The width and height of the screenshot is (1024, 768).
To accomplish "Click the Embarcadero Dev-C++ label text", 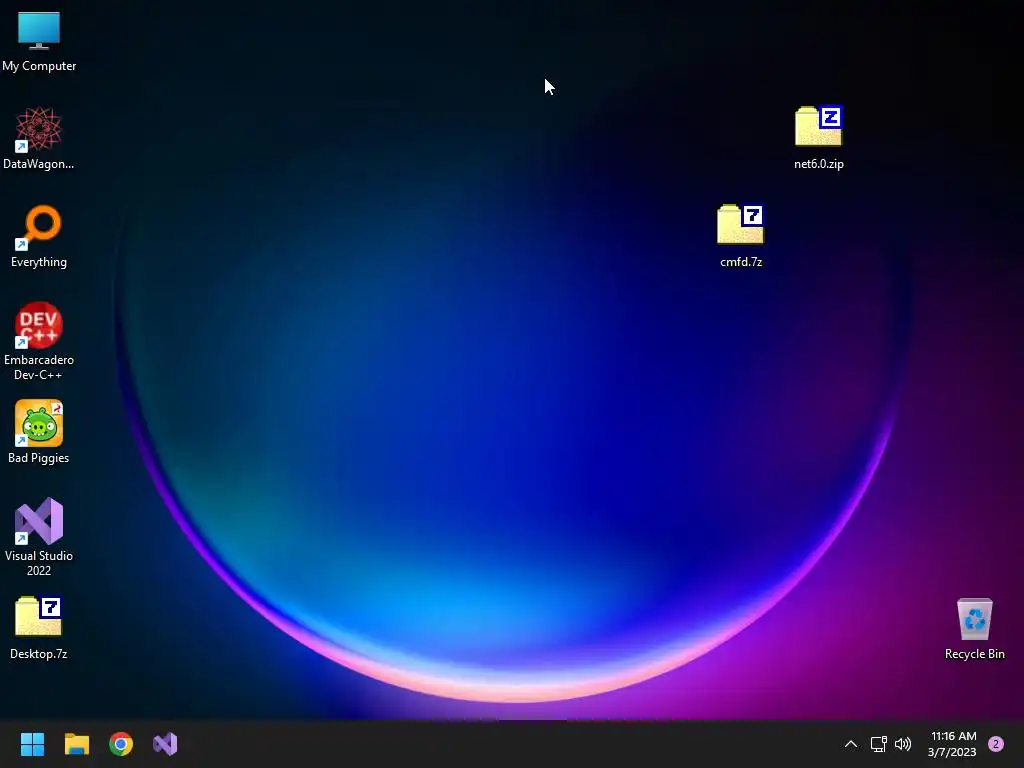I will [39, 367].
